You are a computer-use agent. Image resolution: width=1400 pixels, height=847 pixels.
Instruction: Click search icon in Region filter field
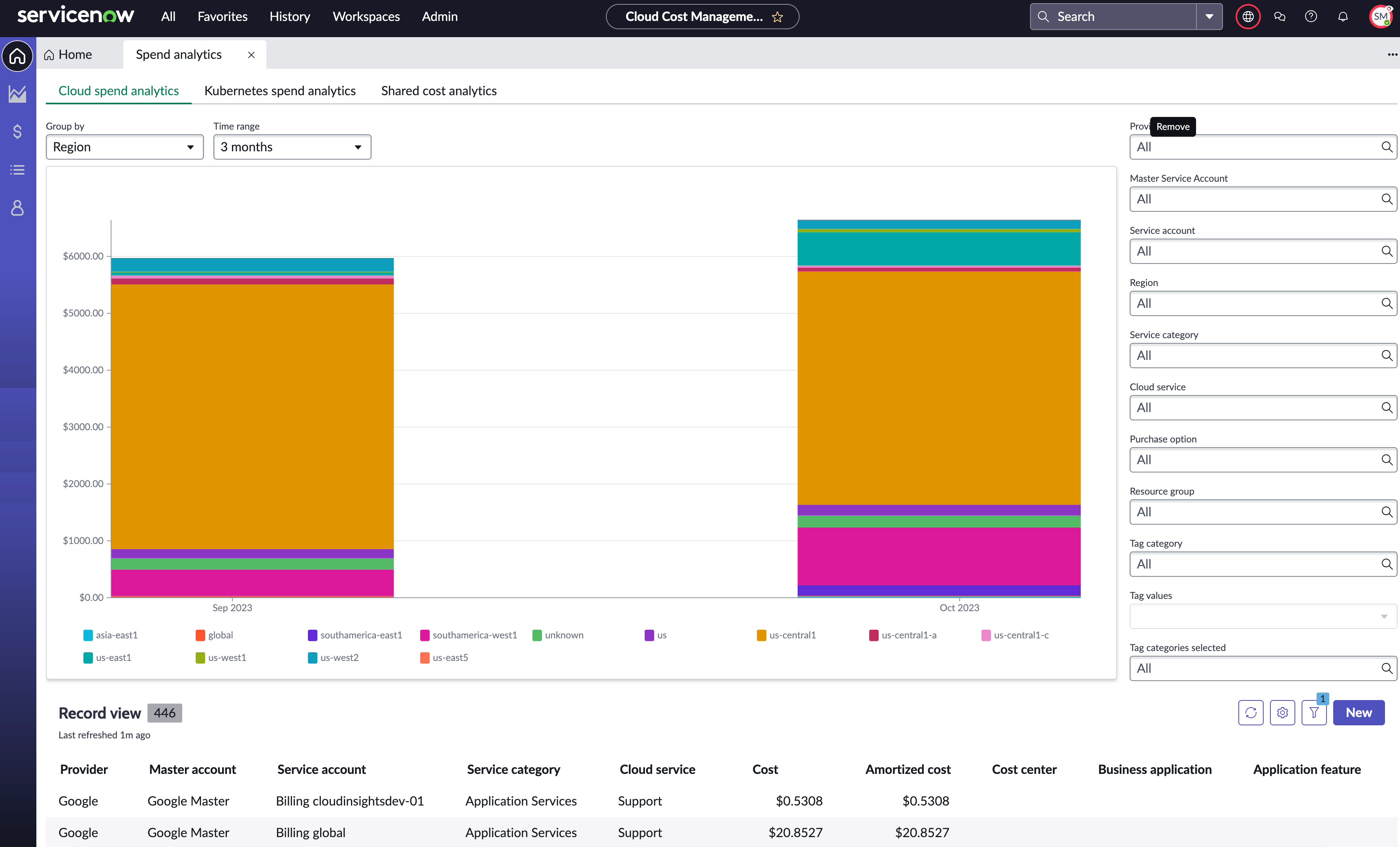pos(1387,303)
